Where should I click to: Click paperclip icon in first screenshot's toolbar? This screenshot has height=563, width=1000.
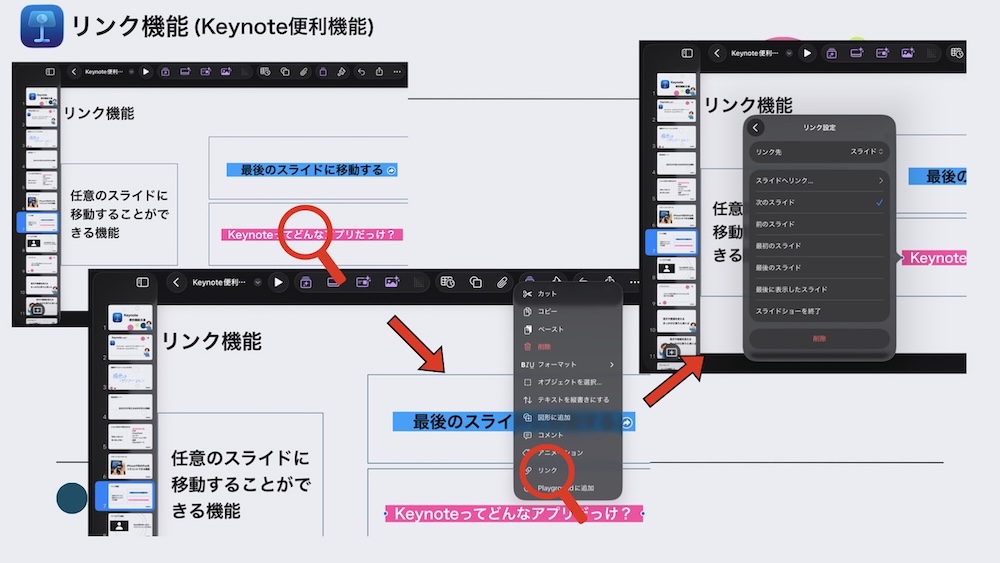(x=304, y=72)
